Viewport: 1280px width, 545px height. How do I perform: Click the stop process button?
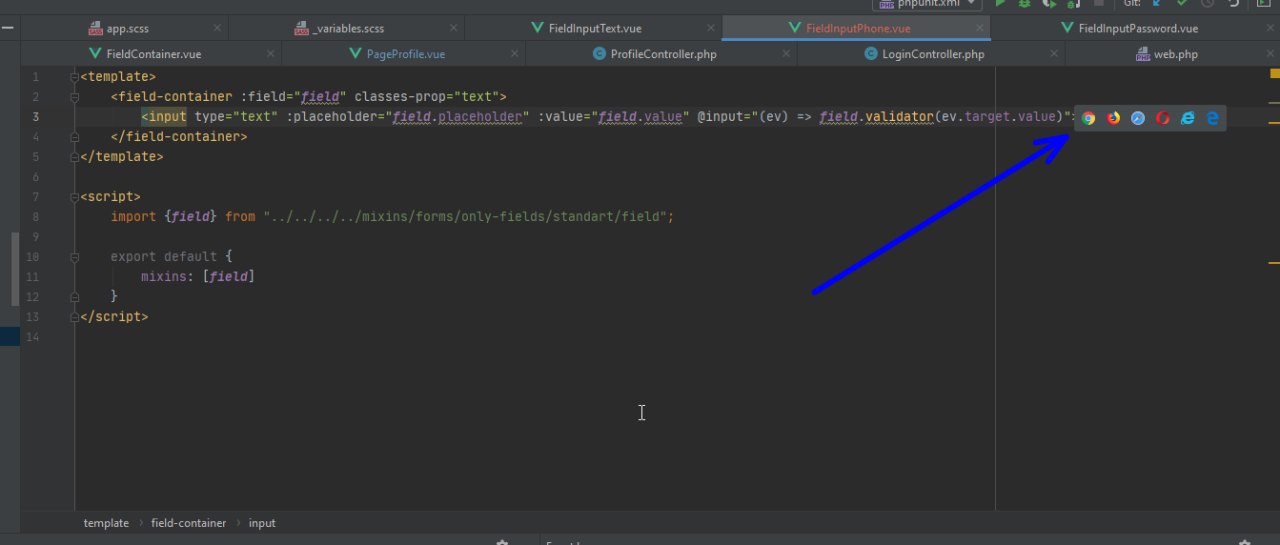click(x=1099, y=4)
